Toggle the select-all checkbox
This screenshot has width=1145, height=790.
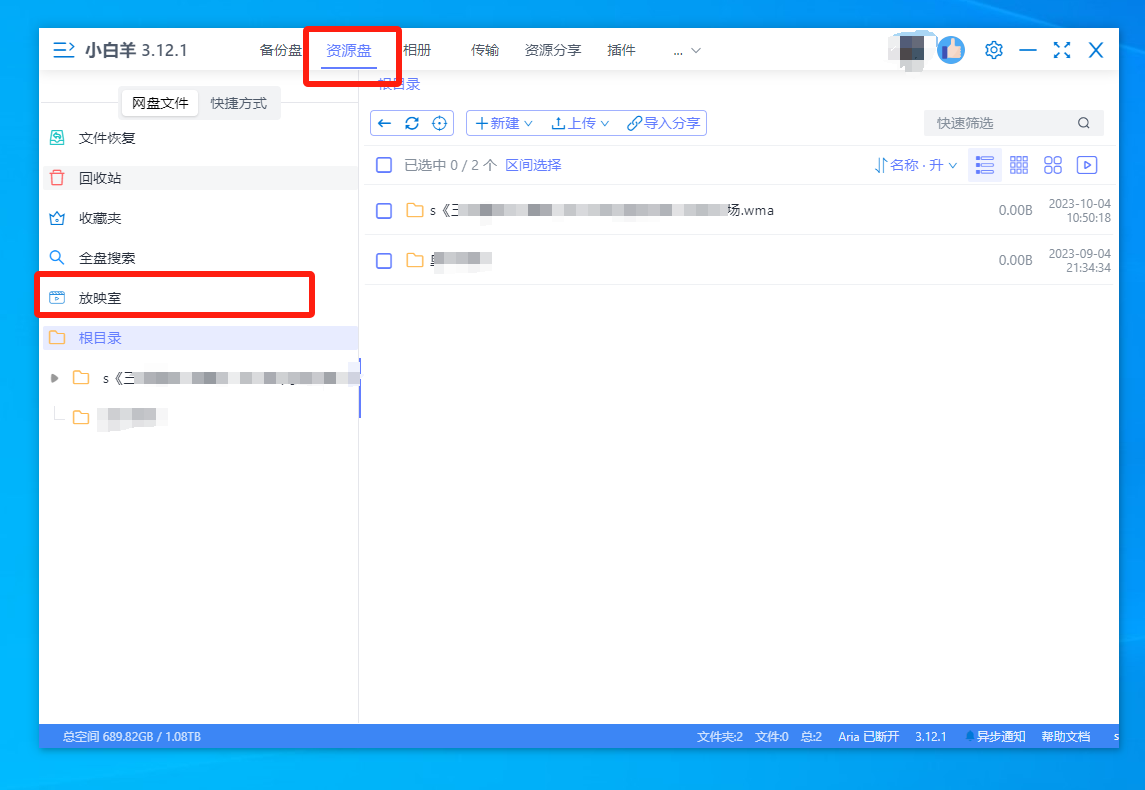[x=383, y=165]
